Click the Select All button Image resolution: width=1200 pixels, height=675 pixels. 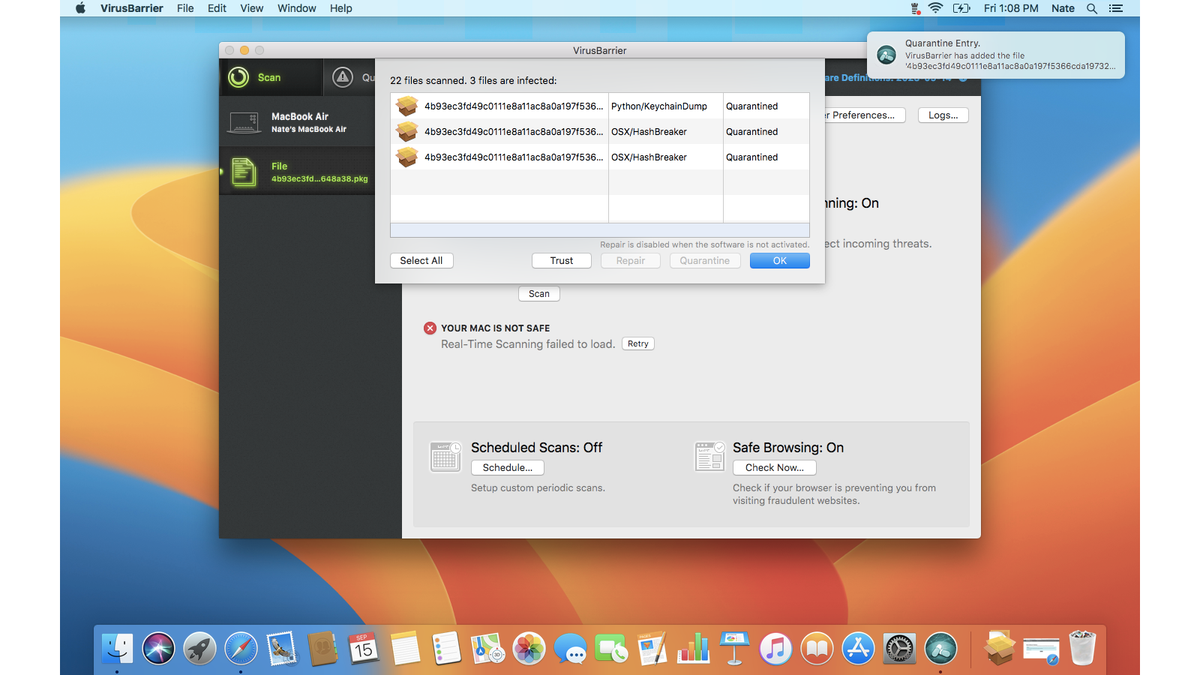click(421, 260)
